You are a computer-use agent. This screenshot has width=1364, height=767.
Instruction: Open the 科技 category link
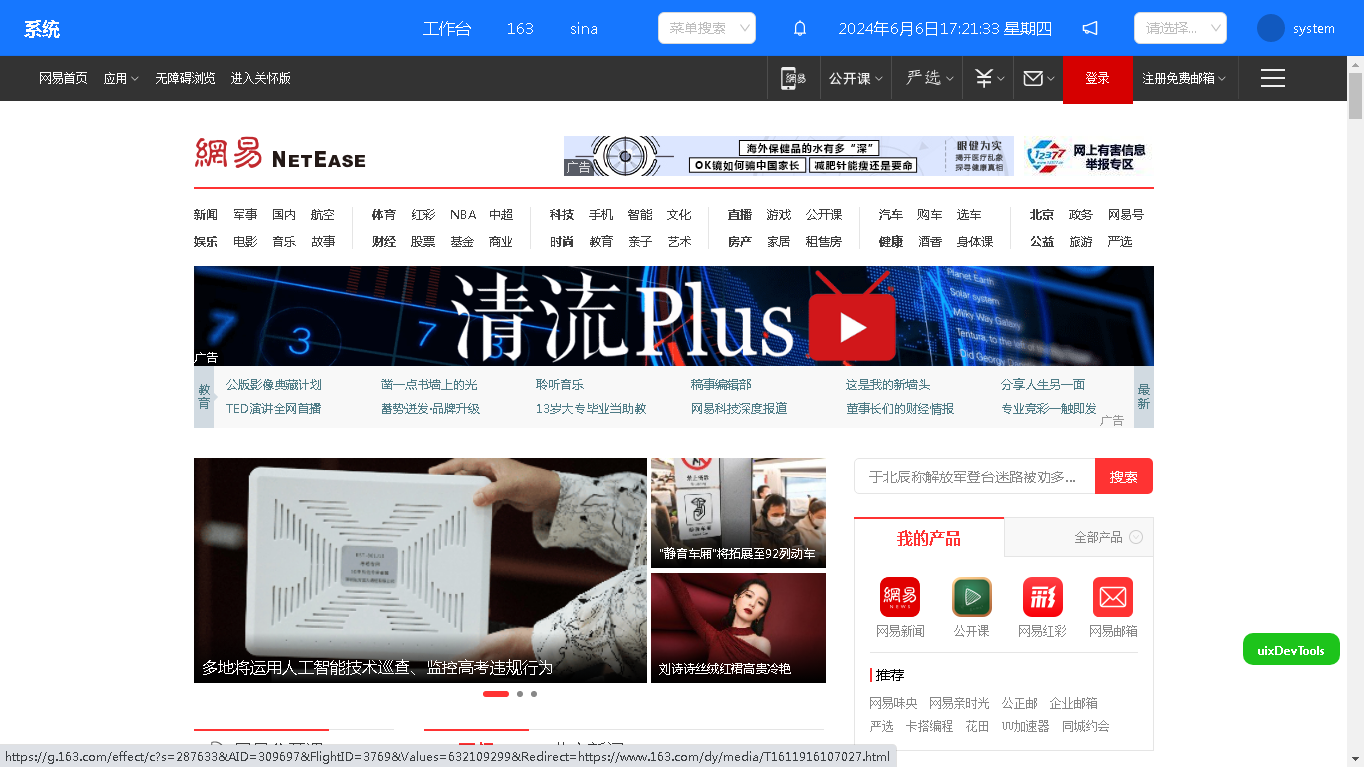562,215
